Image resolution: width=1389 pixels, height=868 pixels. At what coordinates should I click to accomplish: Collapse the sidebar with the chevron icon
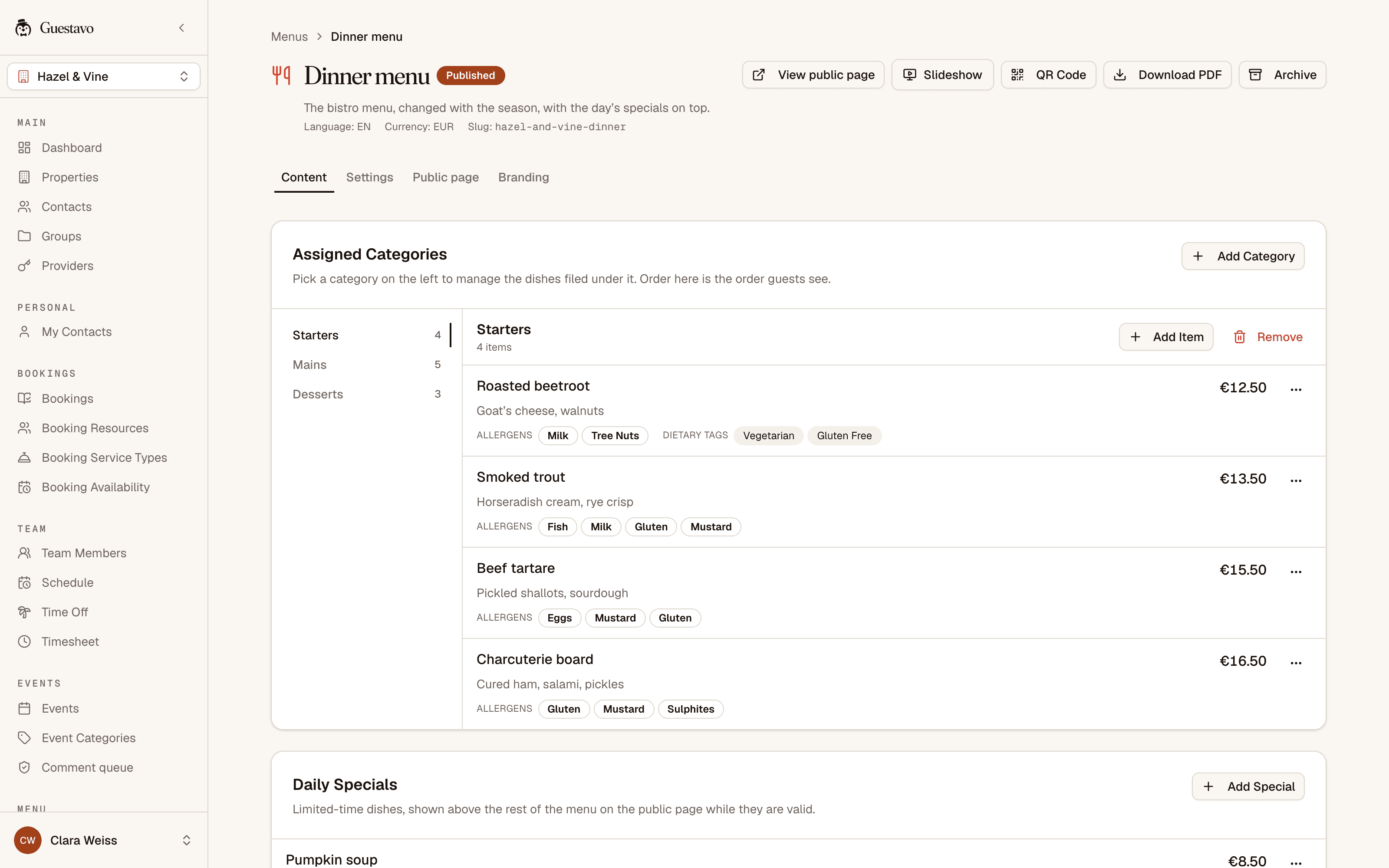[181, 27]
